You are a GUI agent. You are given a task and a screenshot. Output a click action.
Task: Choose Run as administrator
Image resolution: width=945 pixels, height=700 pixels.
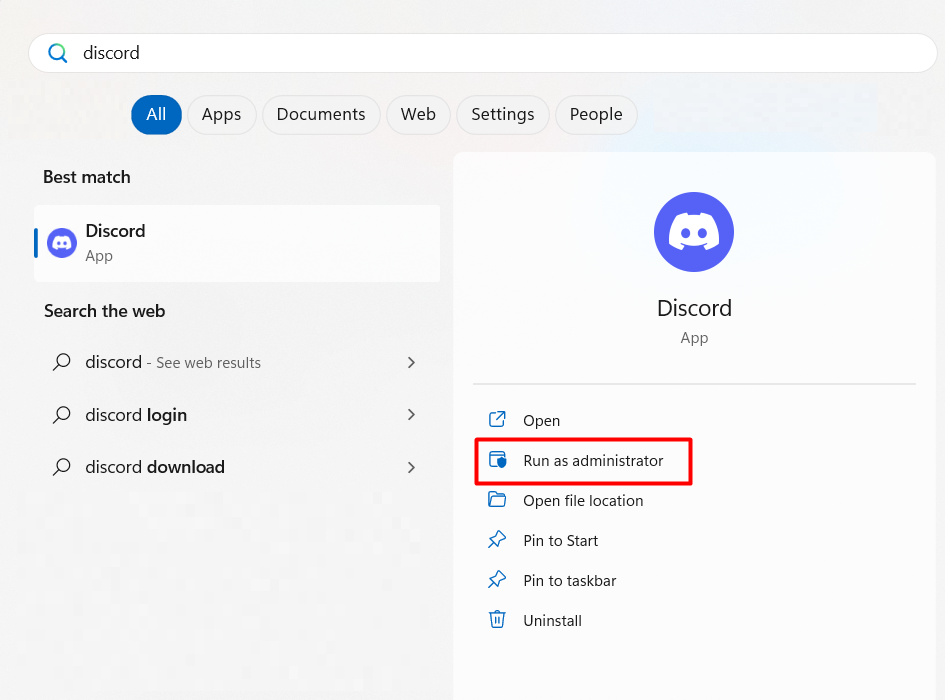click(x=593, y=461)
